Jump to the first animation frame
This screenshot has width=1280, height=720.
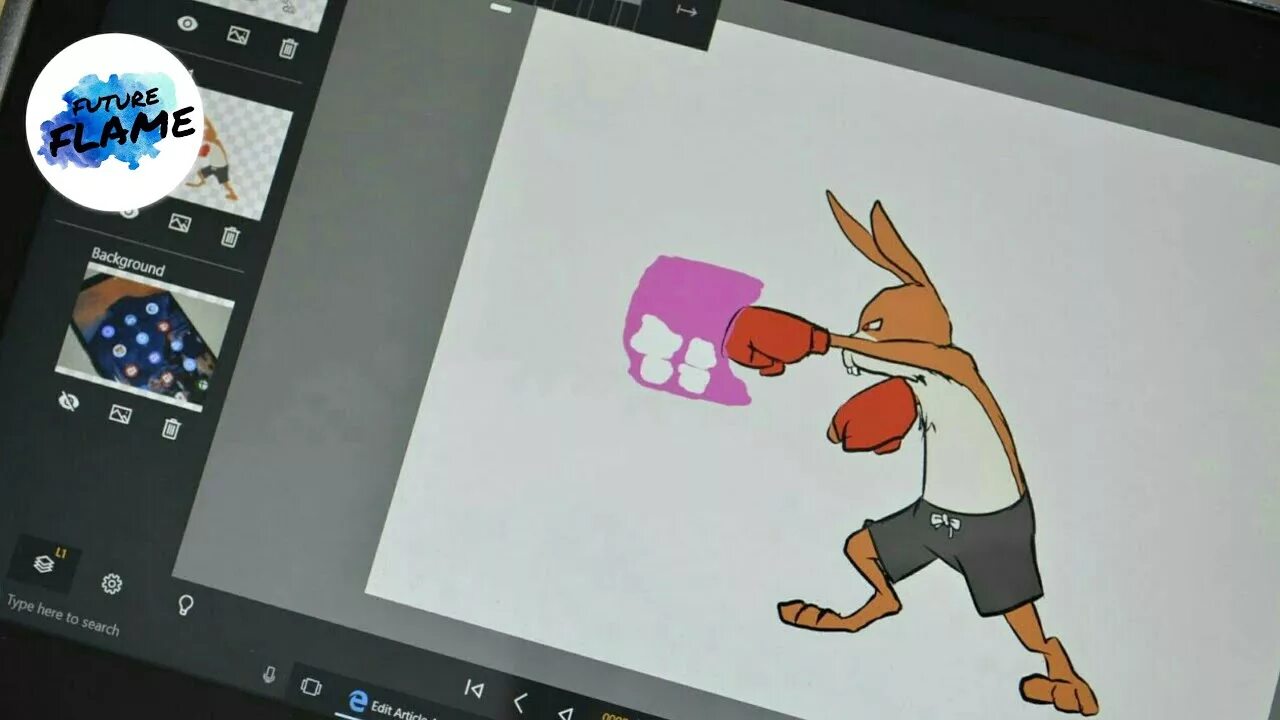point(475,688)
